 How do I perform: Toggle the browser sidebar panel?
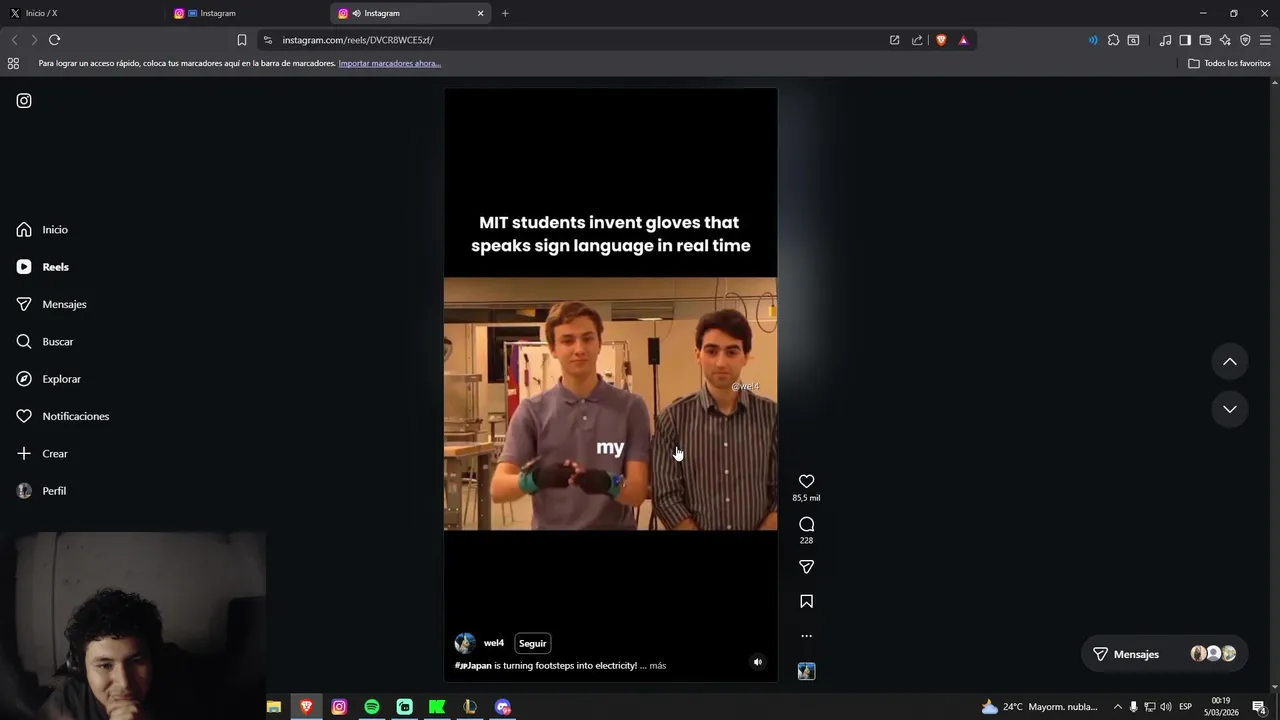1185,40
